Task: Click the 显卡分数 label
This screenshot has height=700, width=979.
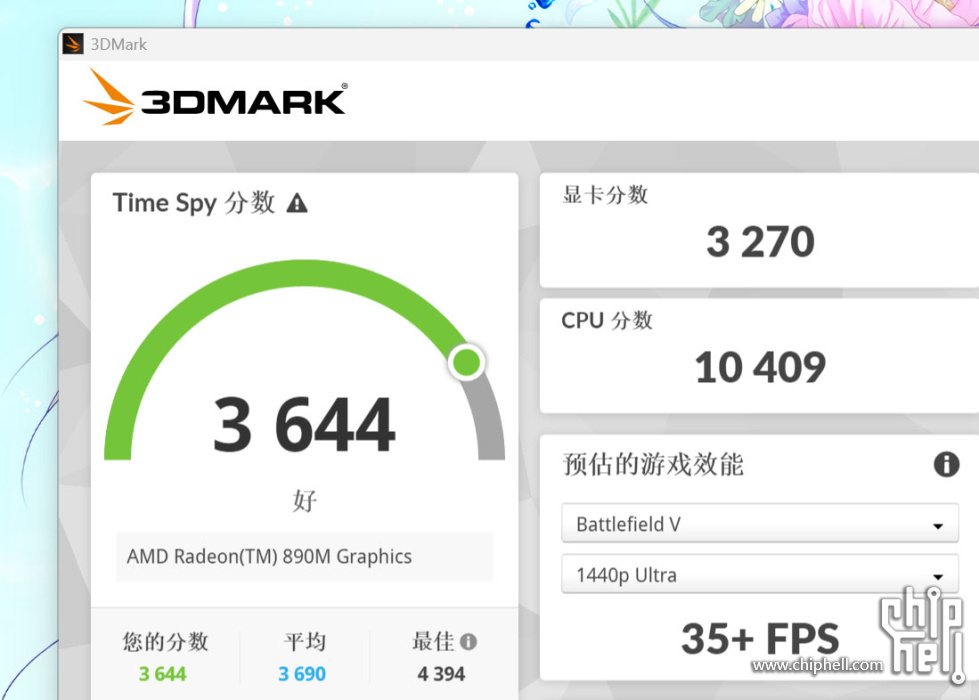Action: (605, 194)
